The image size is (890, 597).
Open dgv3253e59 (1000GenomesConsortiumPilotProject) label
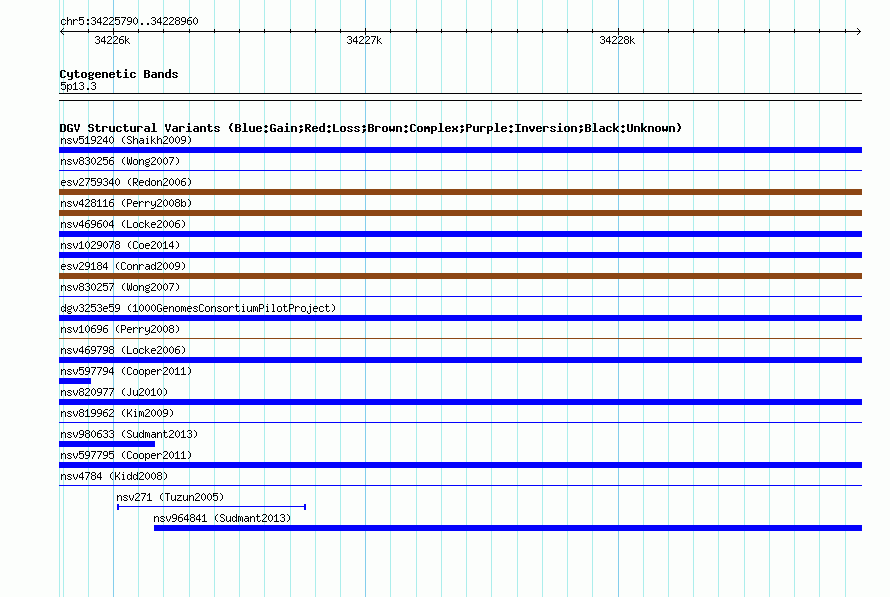[x=198, y=308]
